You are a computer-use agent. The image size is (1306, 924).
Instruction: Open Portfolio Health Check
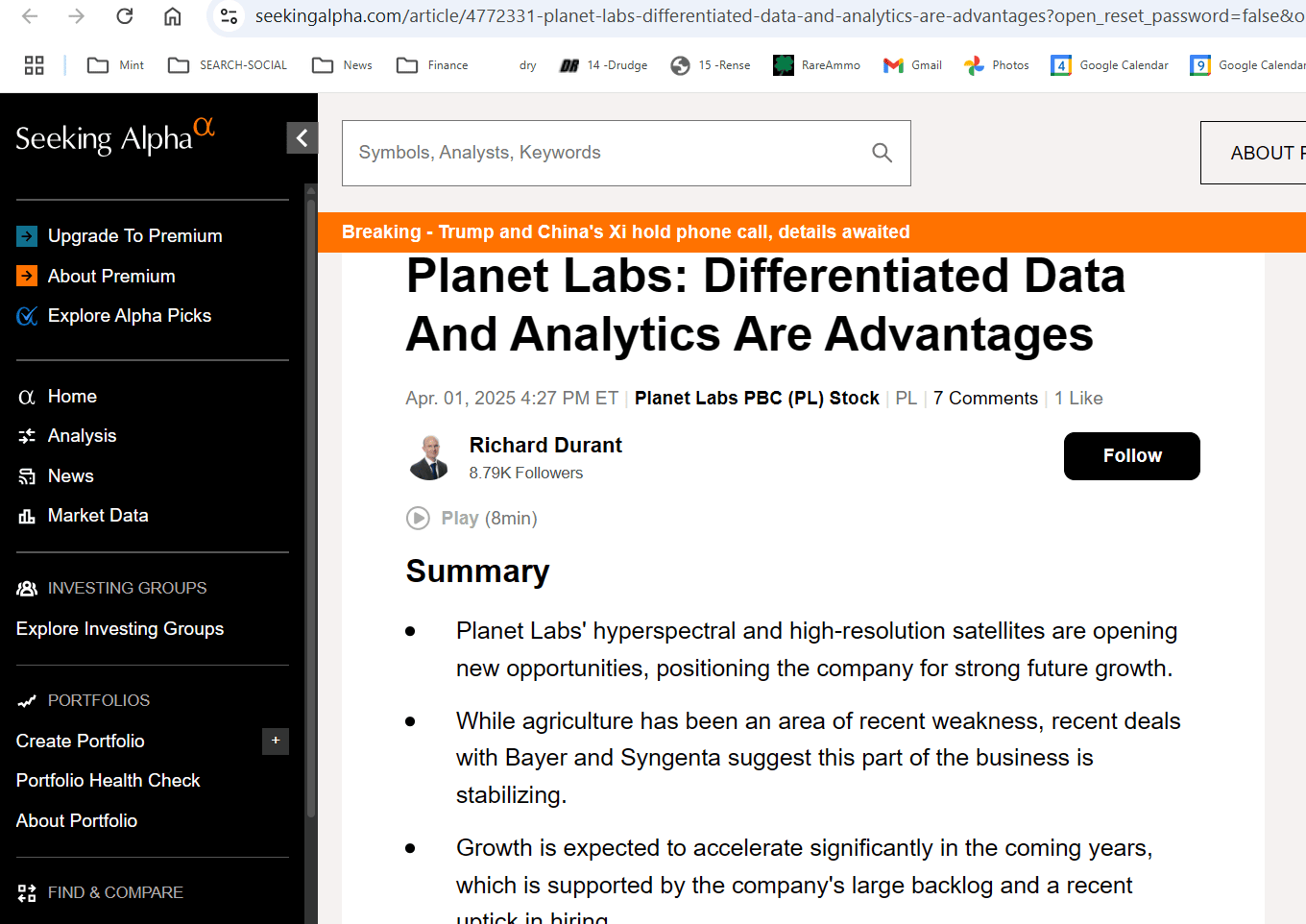pos(109,781)
